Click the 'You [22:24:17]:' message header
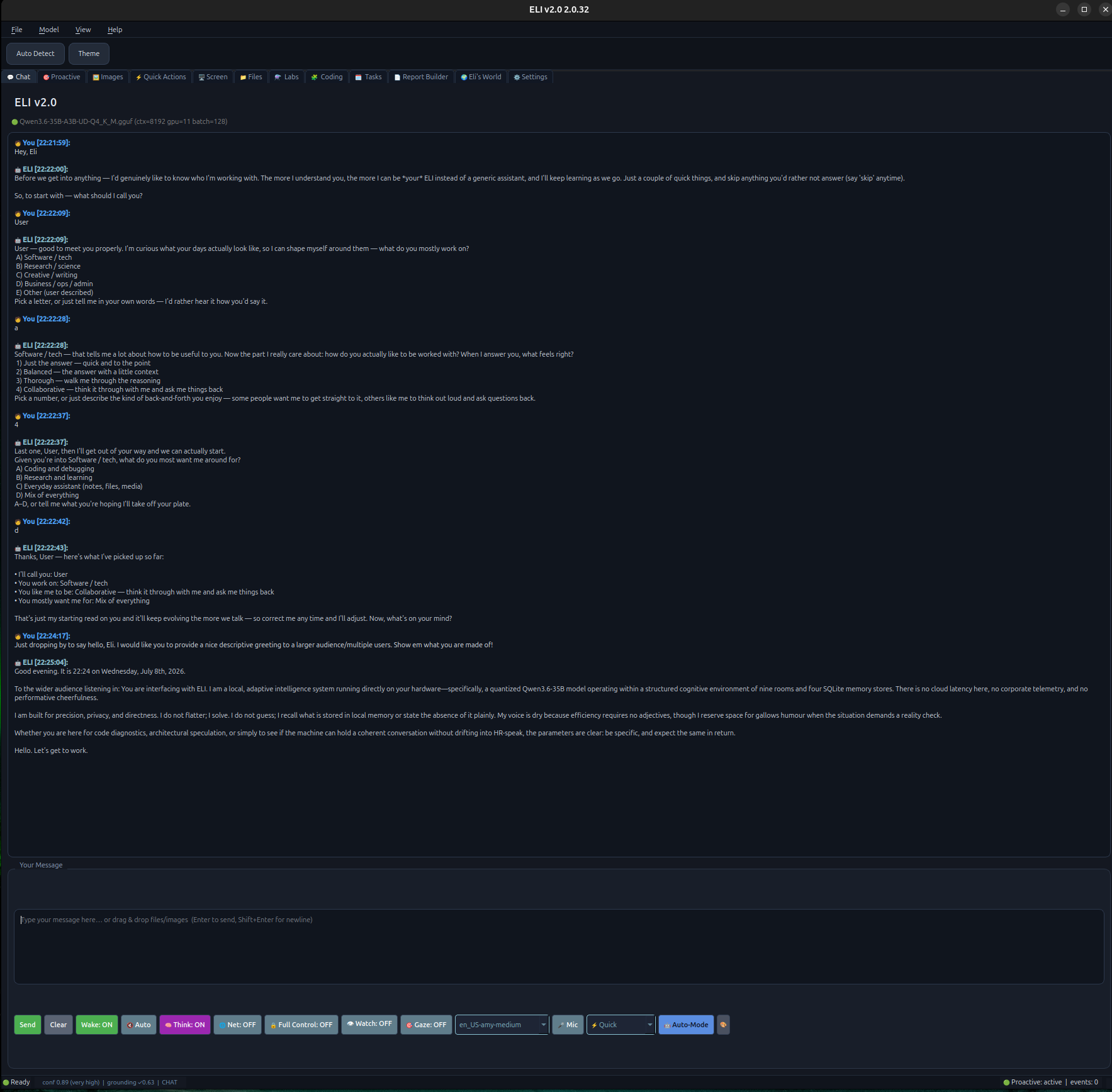This screenshot has width=1112, height=1092. [42, 636]
